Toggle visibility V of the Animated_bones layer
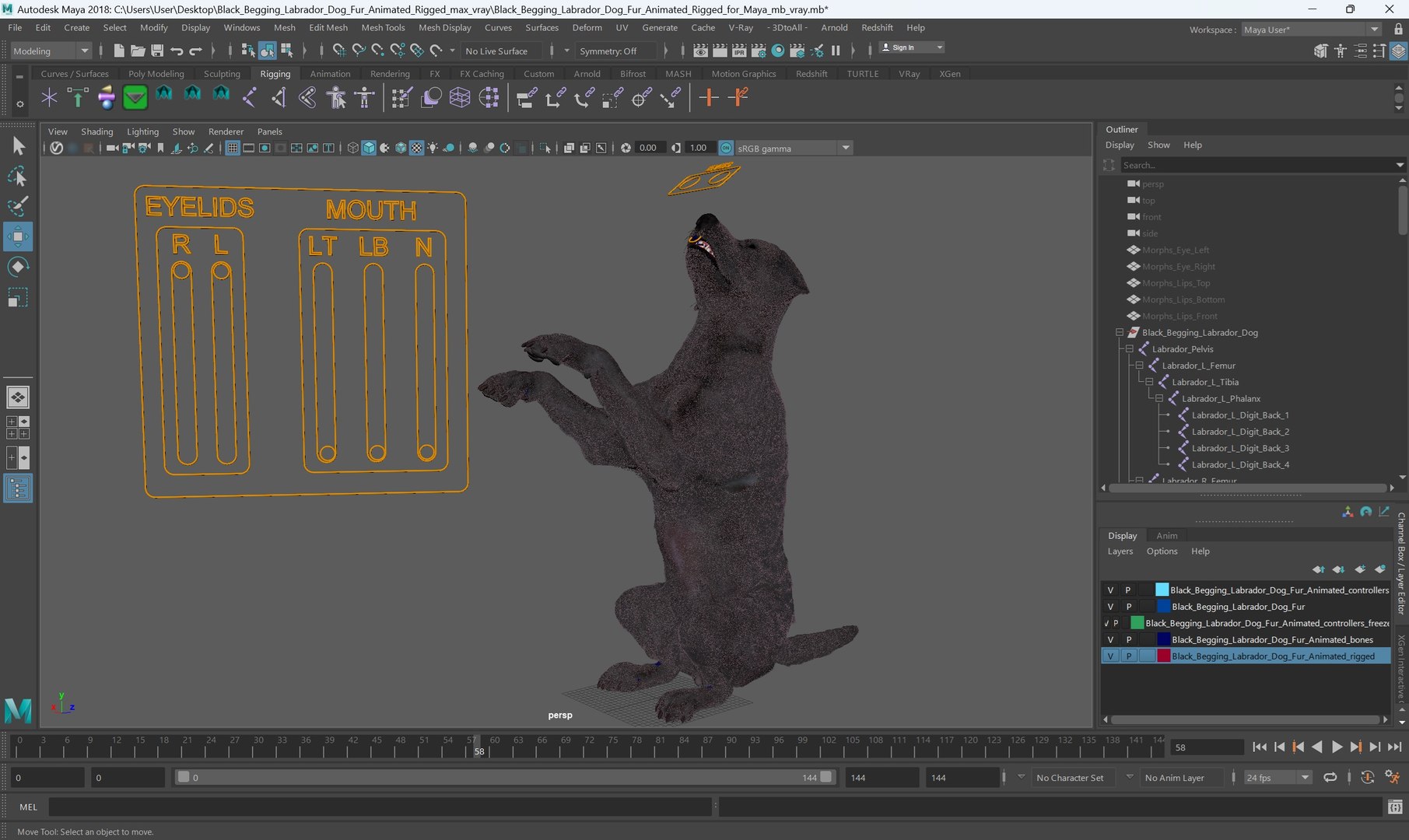 click(x=1110, y=639)
